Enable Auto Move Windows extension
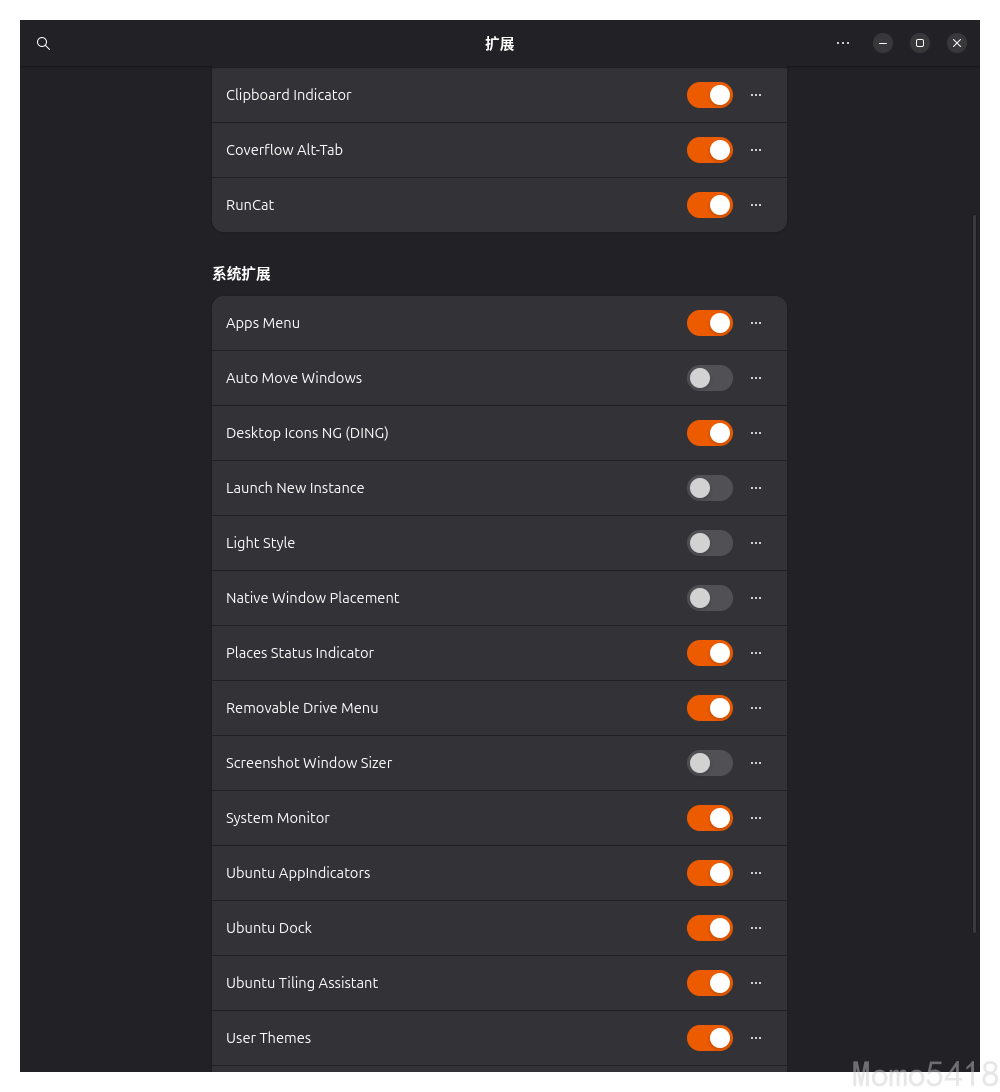The height and width of the screenshot is (1092, 1000). (x=709, y=378)
